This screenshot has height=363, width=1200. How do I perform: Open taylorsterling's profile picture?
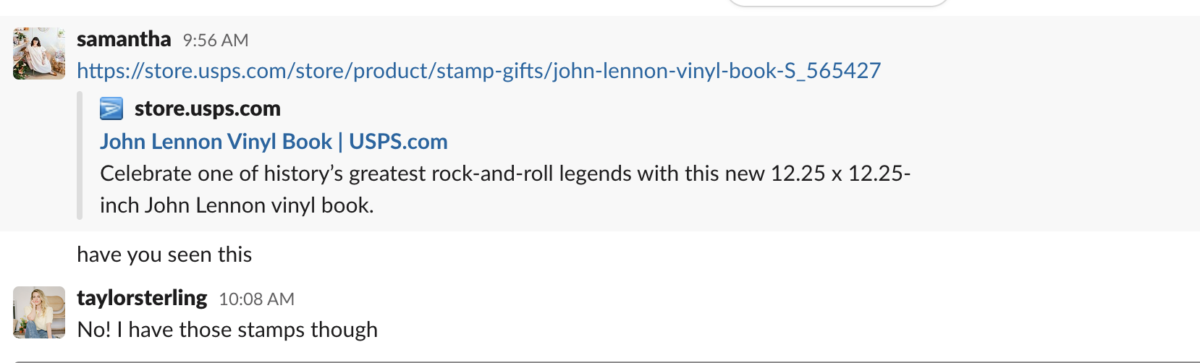[39, 311]
